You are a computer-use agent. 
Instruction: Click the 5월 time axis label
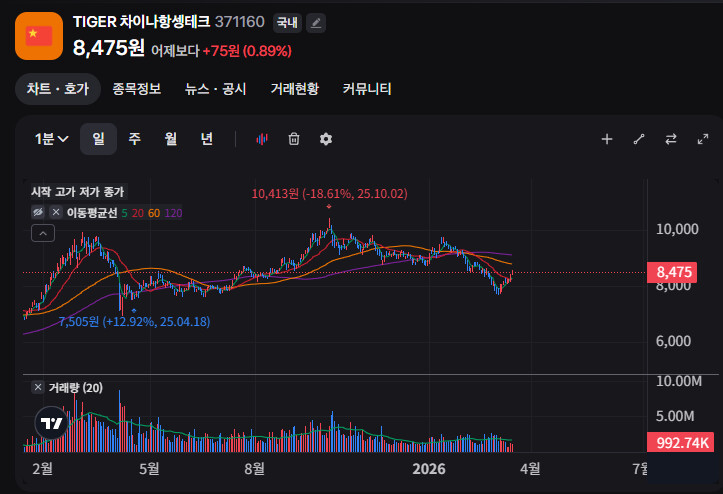(149, 469)
